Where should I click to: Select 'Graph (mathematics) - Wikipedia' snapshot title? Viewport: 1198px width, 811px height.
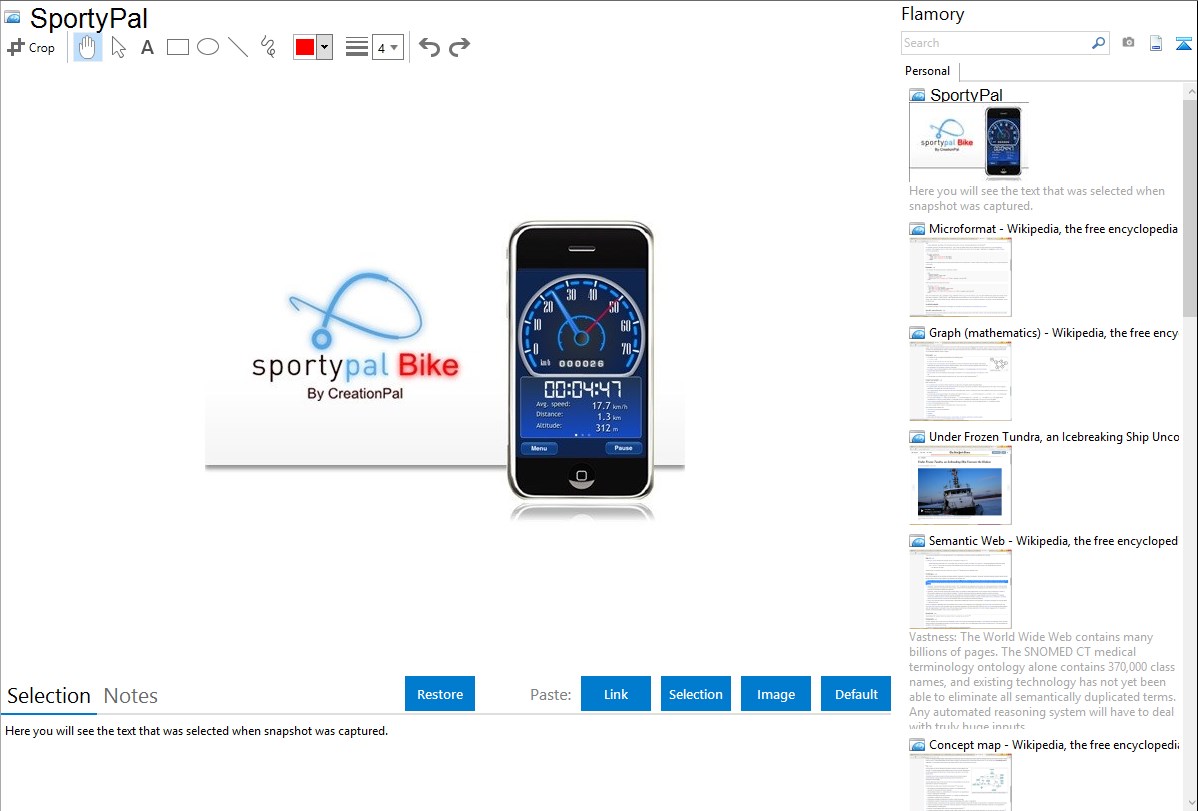[1054, 333]
